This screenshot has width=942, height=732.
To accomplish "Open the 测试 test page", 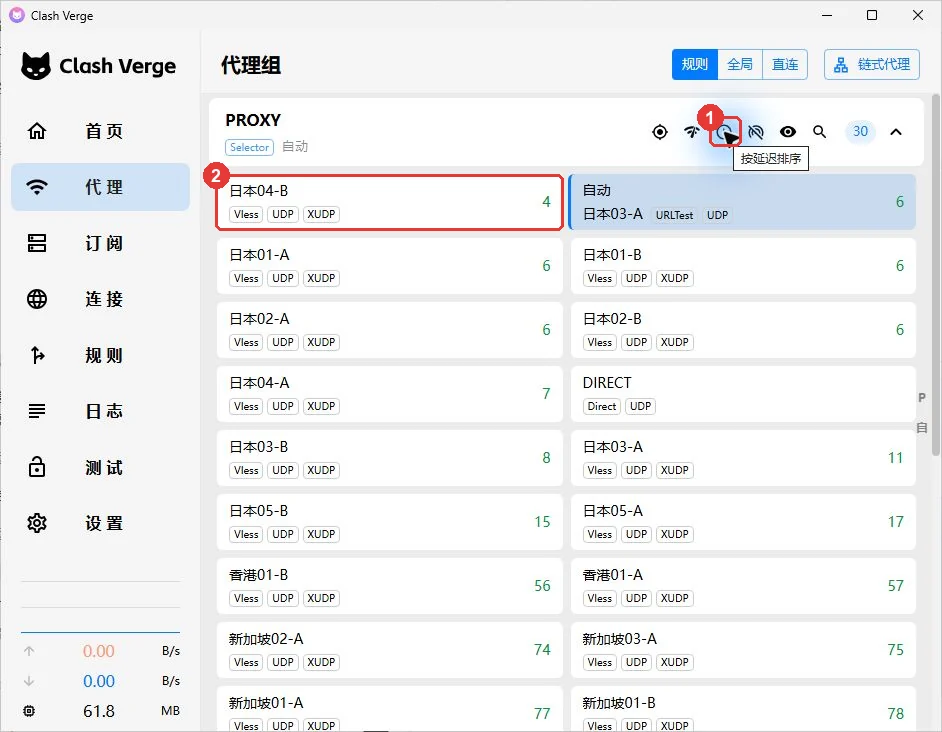I will click(x=100, y=467).
